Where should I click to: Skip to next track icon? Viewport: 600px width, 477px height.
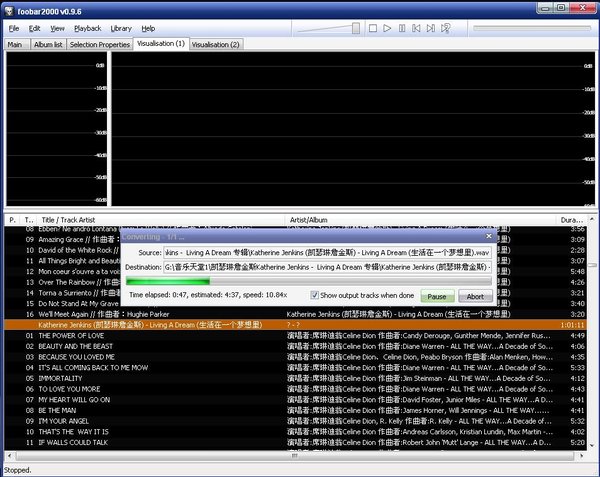tap(430, 28)
